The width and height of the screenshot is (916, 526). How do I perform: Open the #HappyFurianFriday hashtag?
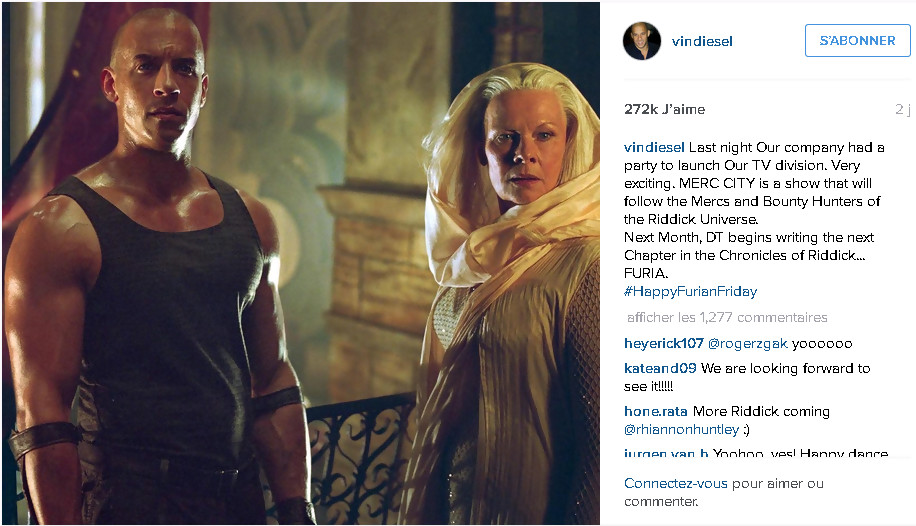(x=691, y=292)
